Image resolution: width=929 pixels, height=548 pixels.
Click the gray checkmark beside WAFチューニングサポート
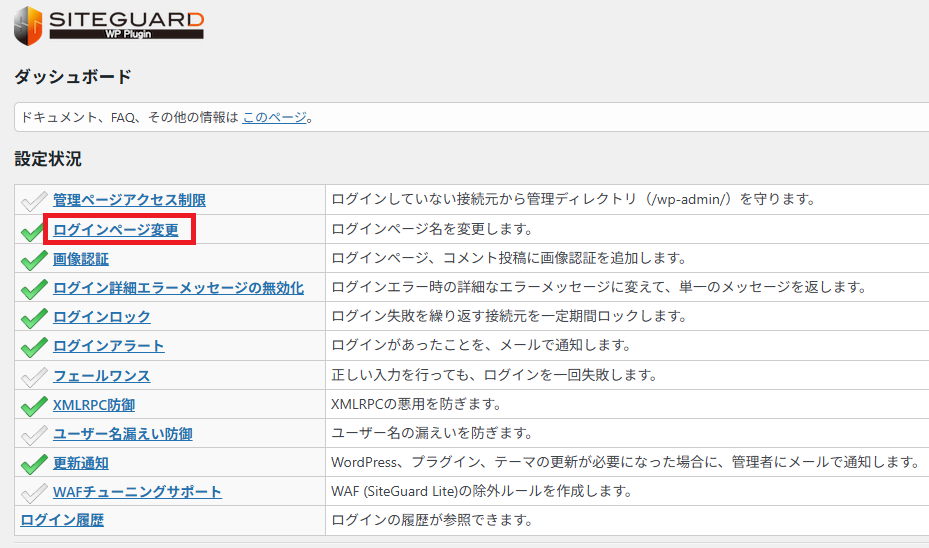[34, 492]
